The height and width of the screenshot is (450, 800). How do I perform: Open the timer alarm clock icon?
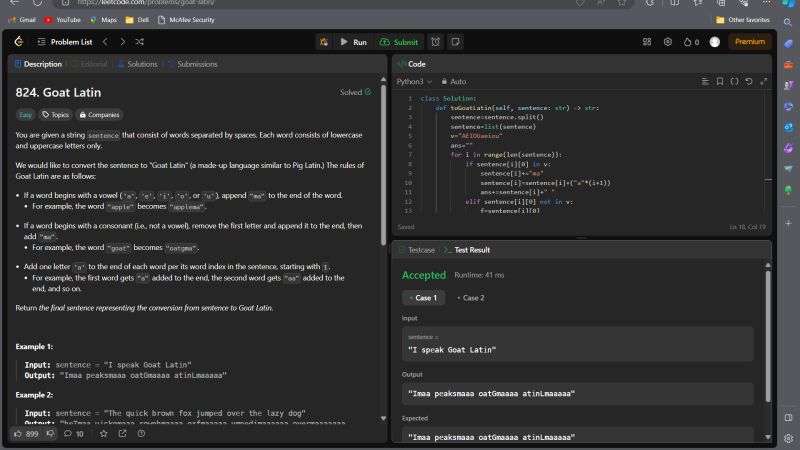pyautogui.click(x=435, y=42)
